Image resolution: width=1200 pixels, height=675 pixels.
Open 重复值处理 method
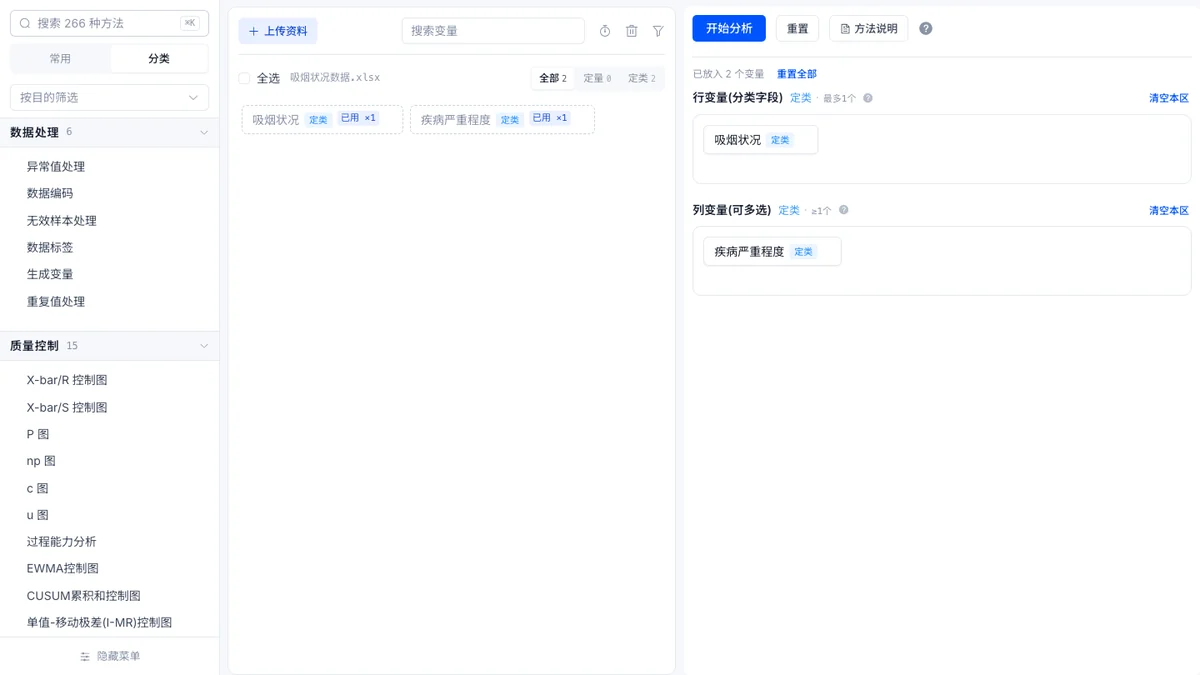[56, 301]
